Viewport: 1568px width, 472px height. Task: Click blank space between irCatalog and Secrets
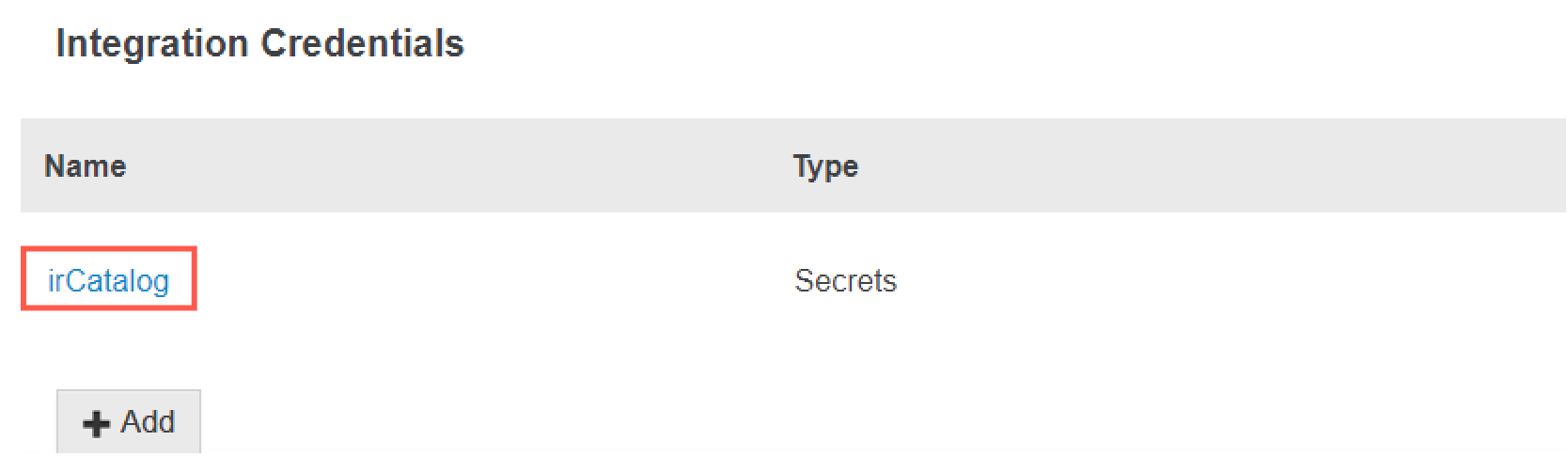click(489, 280)
